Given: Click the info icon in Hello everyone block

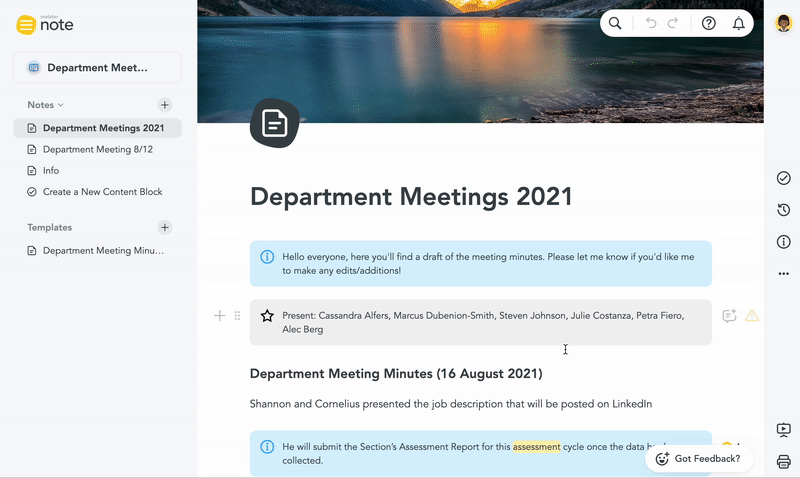Looking at the screenshot, I should (x=267, y=257).
